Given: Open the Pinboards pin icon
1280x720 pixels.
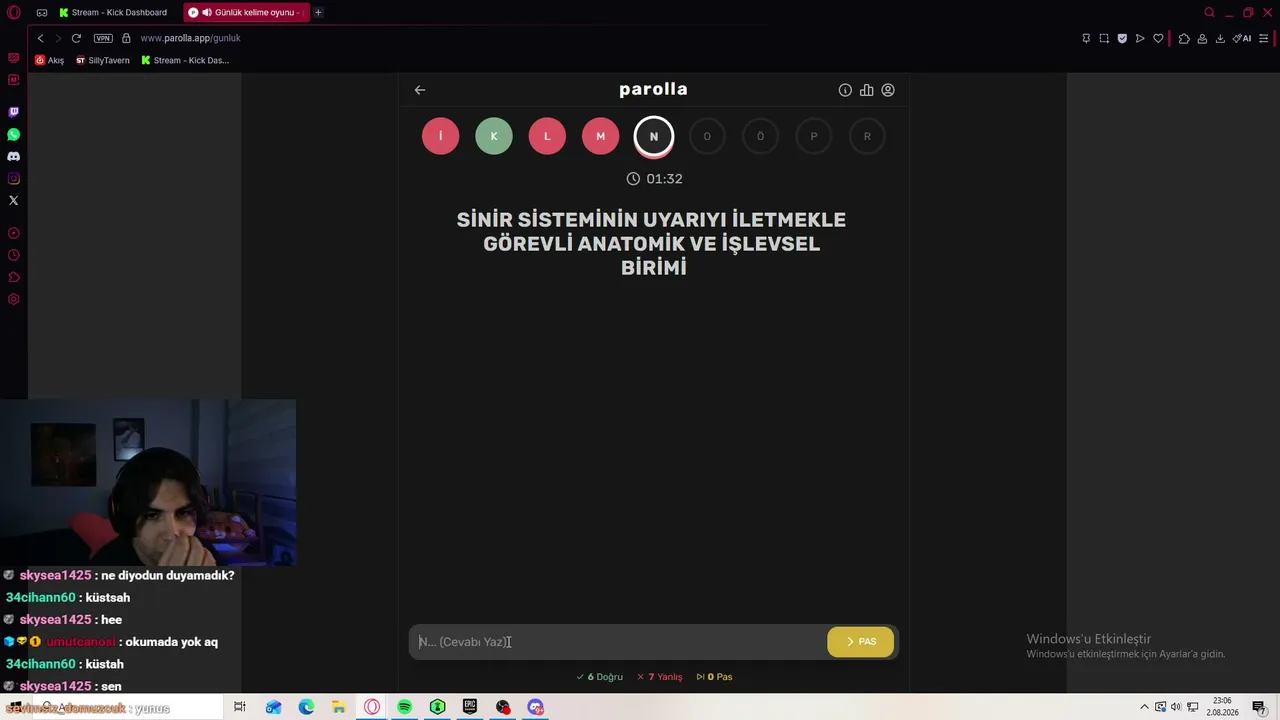Looking at the screenshot, I should 1086,38.
